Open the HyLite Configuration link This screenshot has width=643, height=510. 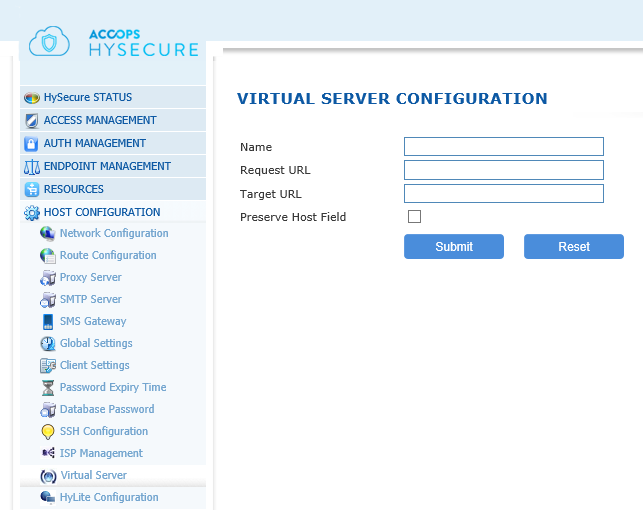(109, 497)
